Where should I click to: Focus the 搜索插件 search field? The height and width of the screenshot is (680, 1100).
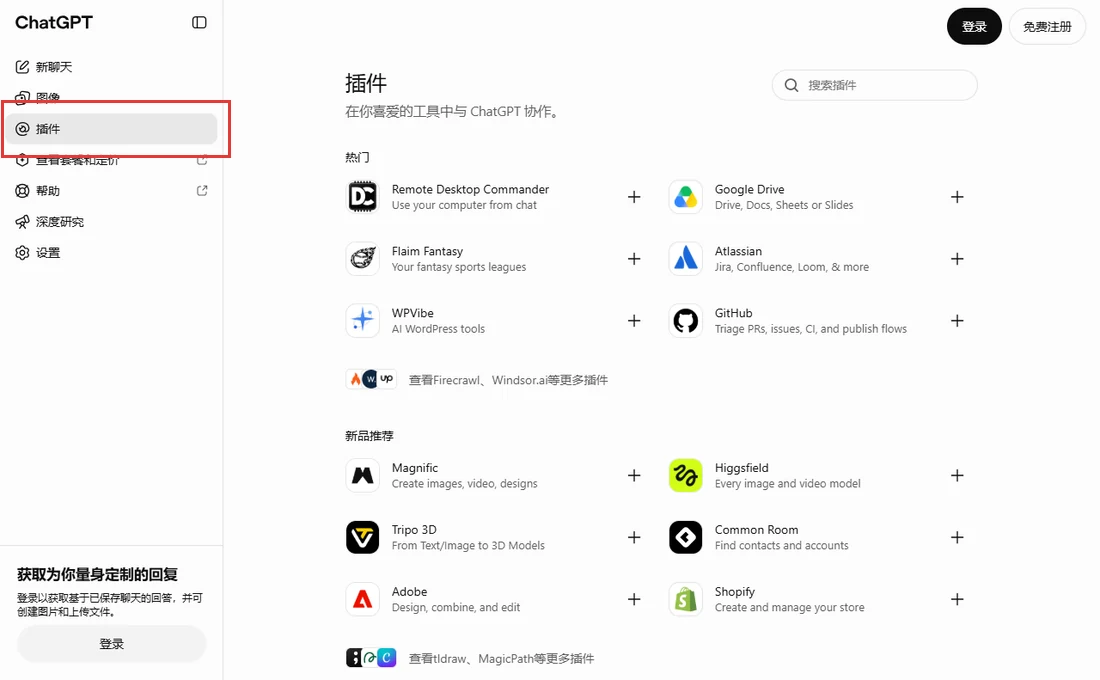pos(875,85)
